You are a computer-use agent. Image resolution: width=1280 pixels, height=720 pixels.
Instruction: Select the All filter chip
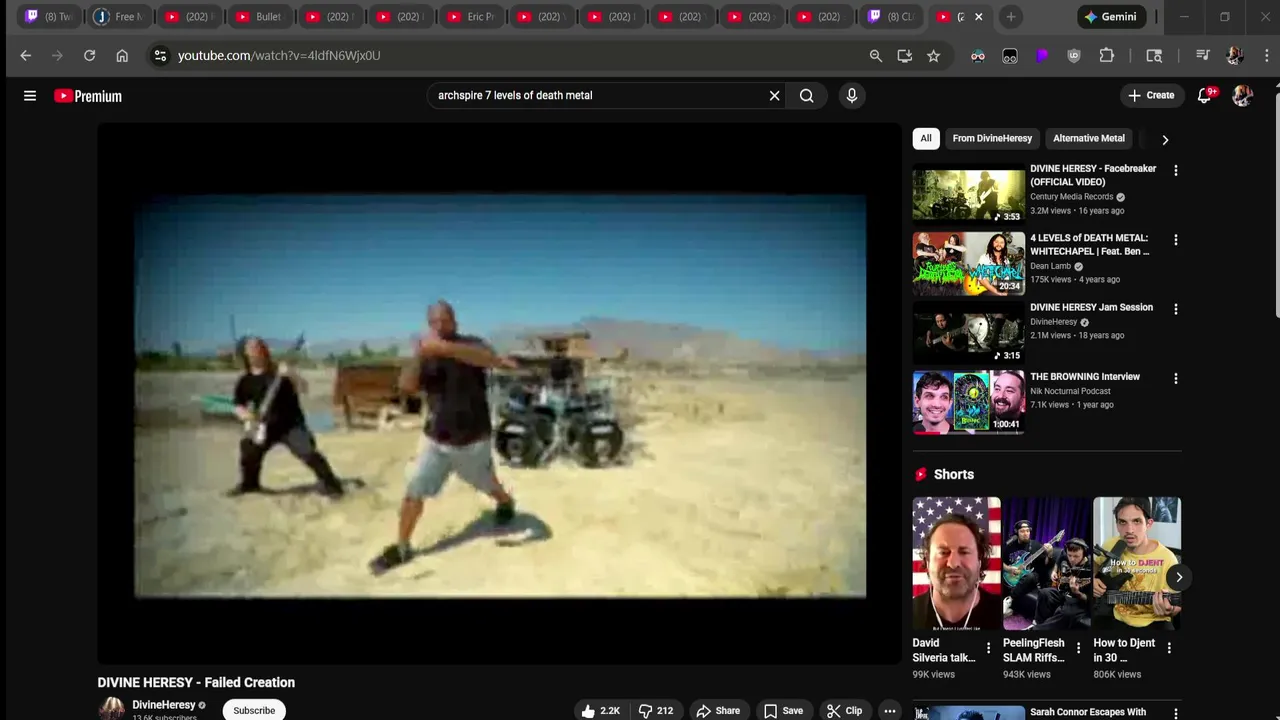tap(926, 139)
